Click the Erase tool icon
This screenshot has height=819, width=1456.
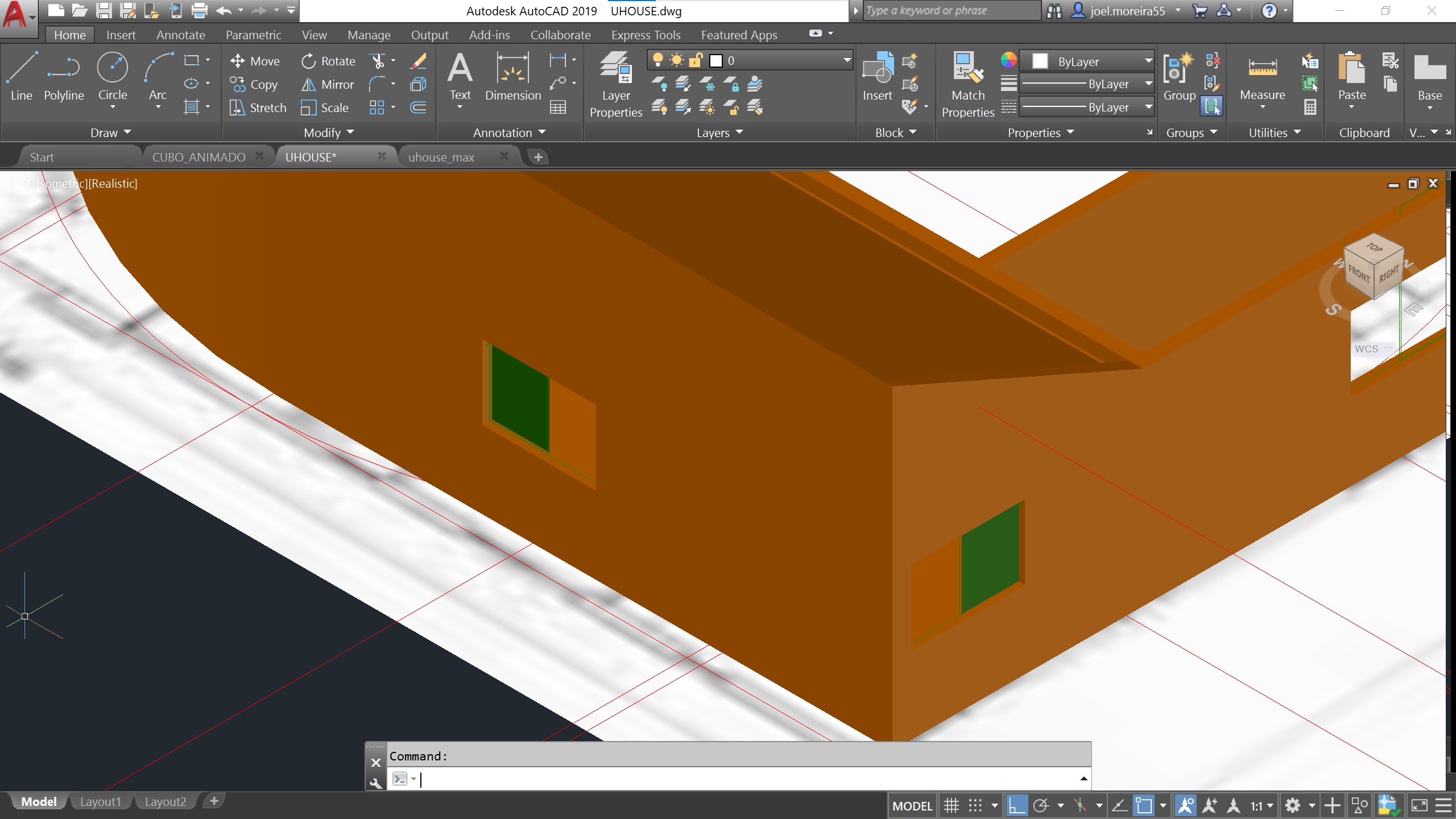point(419,61)
